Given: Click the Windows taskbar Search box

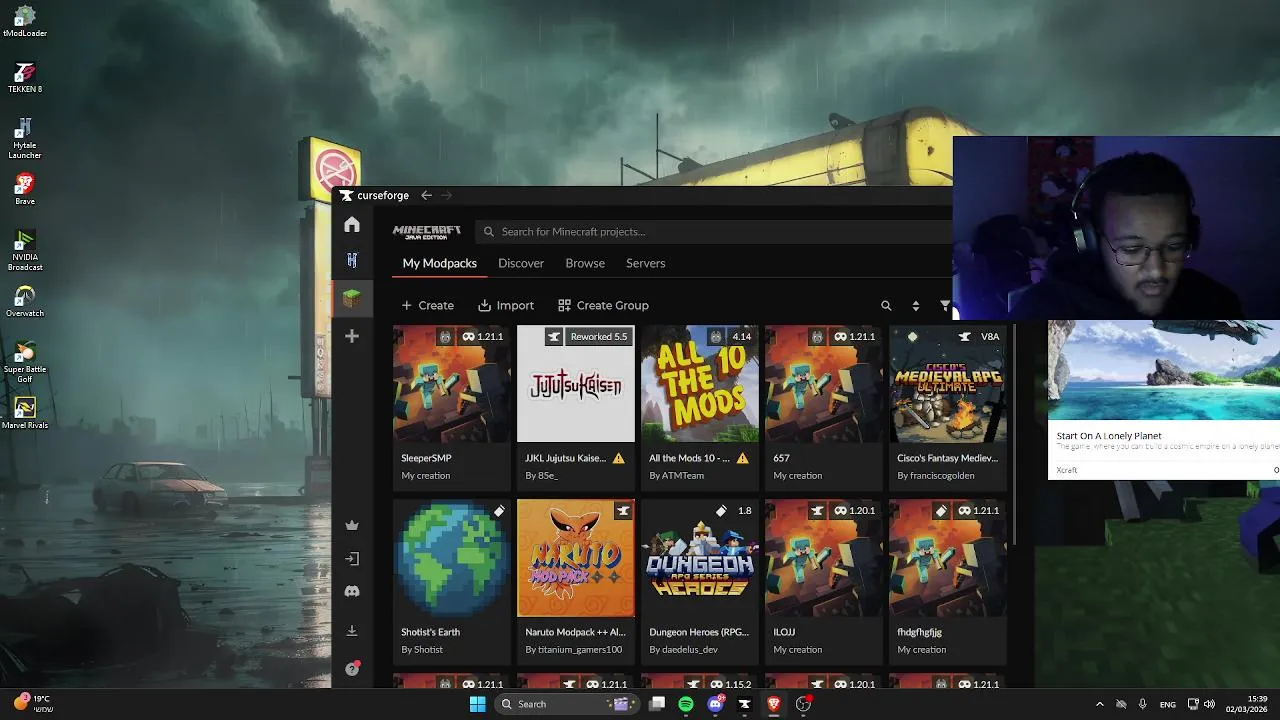Looking at the screenshot, I should pos(567,704).
